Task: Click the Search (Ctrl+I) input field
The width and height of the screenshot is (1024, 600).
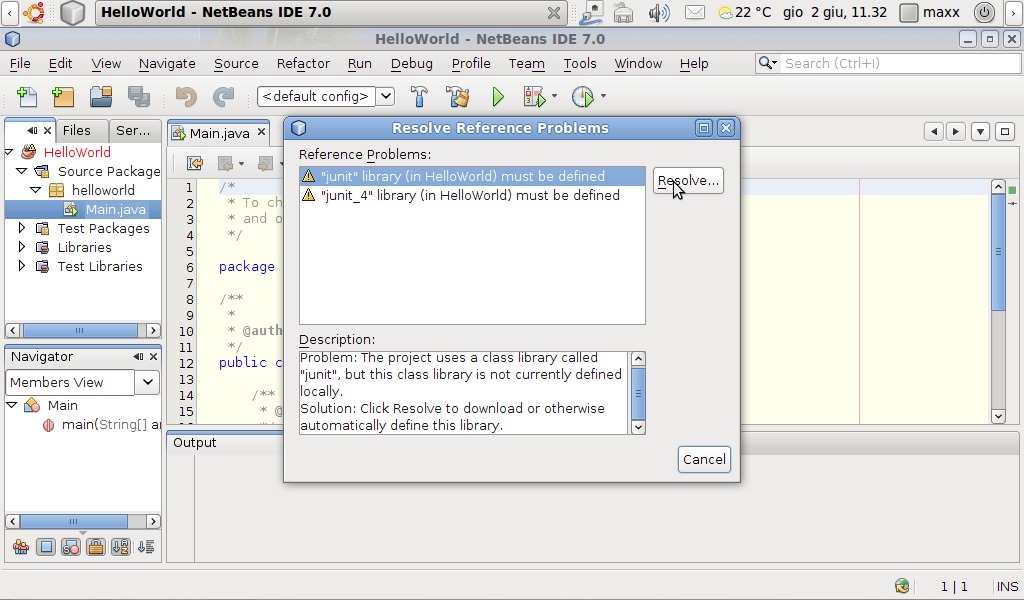Action: pyautogui.click(x=901, y=63)
